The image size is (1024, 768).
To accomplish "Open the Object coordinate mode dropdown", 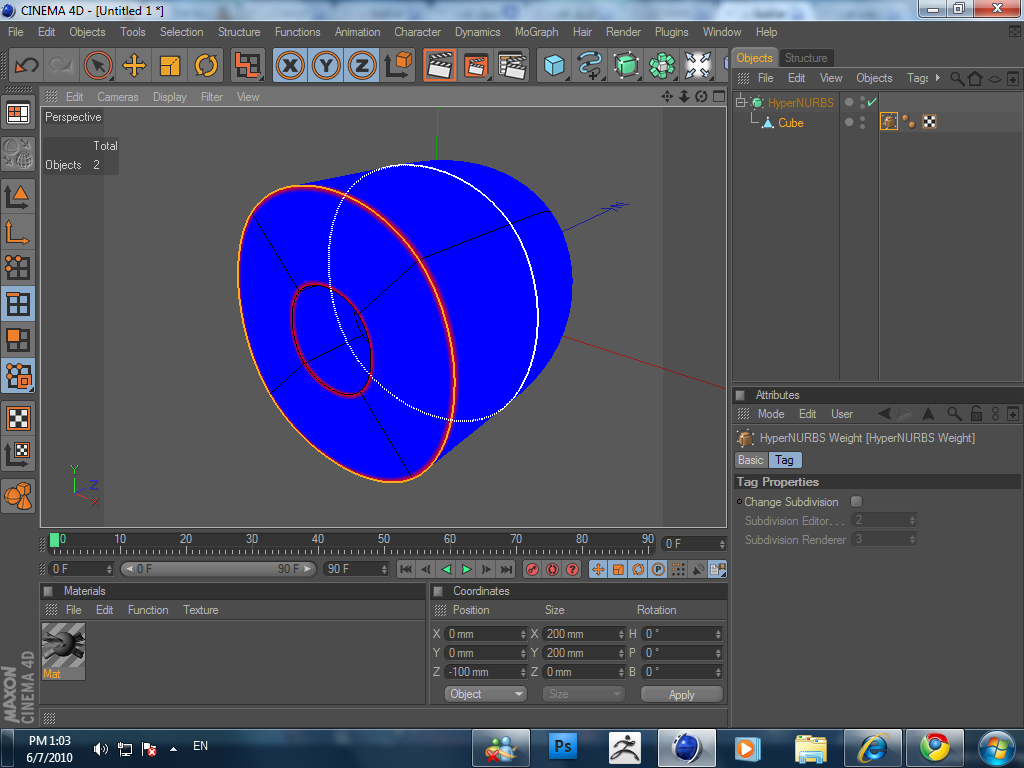I will (485, 694).
